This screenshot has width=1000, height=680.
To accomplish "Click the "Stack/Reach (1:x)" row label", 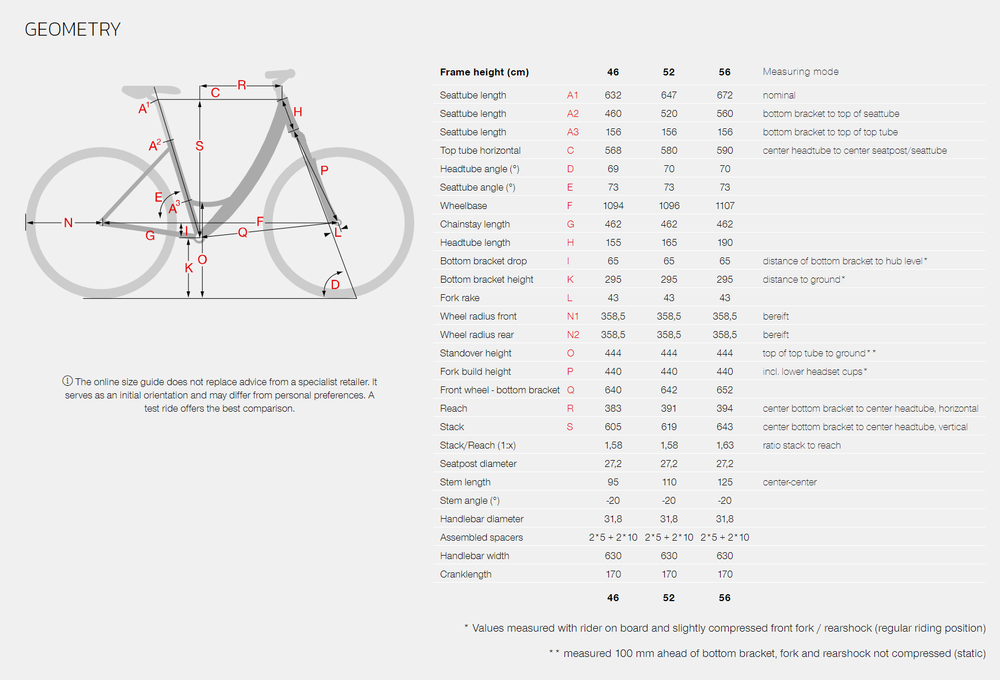I will click(x=477, y=445).
